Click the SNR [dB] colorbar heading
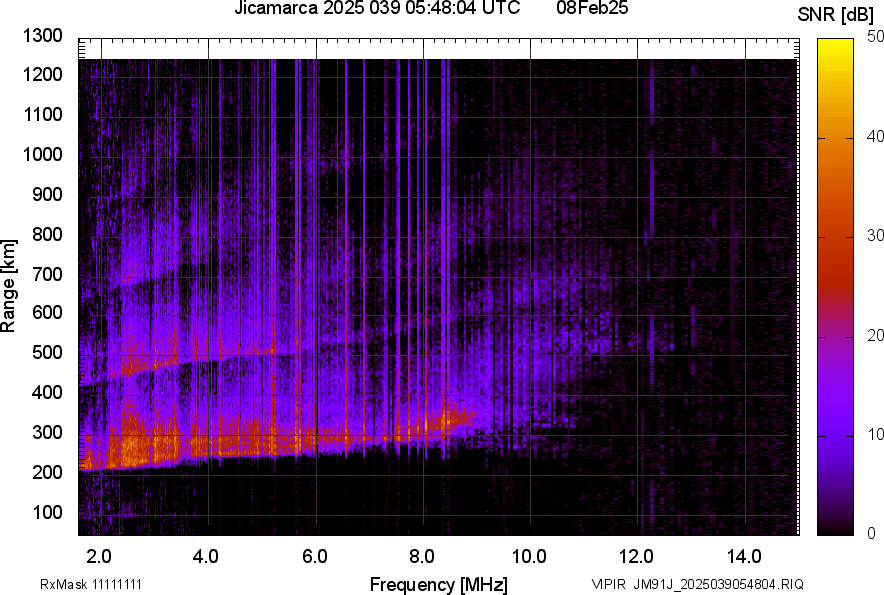 click(x=840, y=14)
